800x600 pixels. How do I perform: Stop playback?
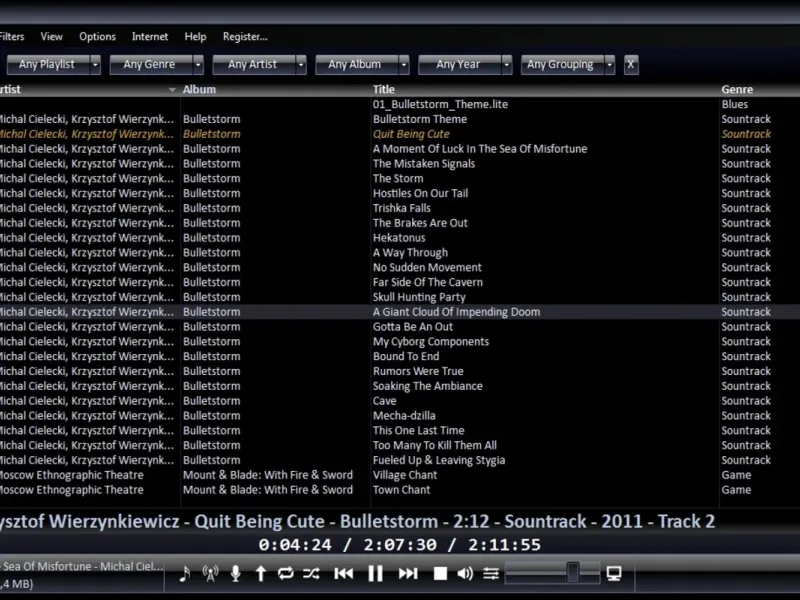(440, 573)
